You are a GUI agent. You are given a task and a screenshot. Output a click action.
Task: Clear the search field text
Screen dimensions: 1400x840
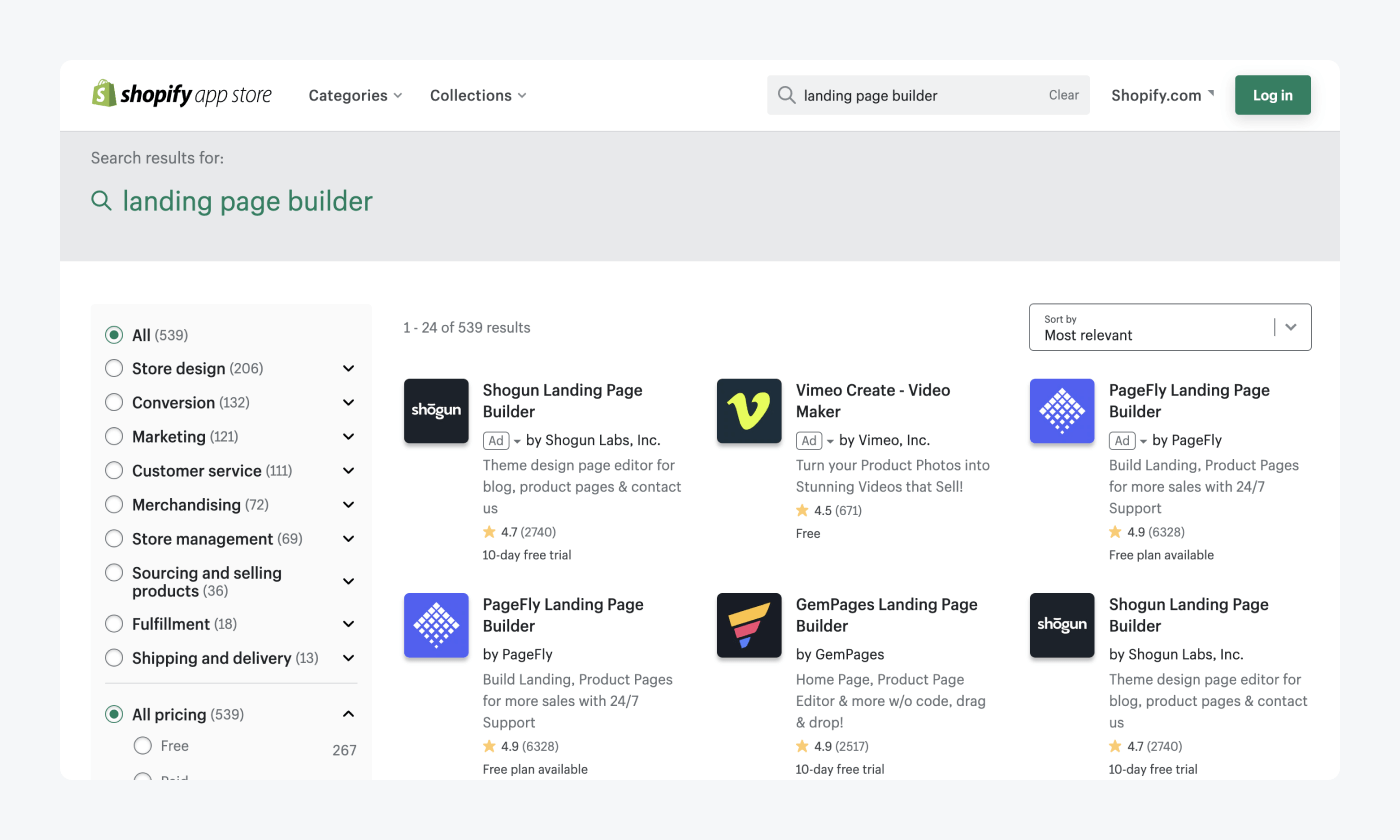pos(1064,95)
